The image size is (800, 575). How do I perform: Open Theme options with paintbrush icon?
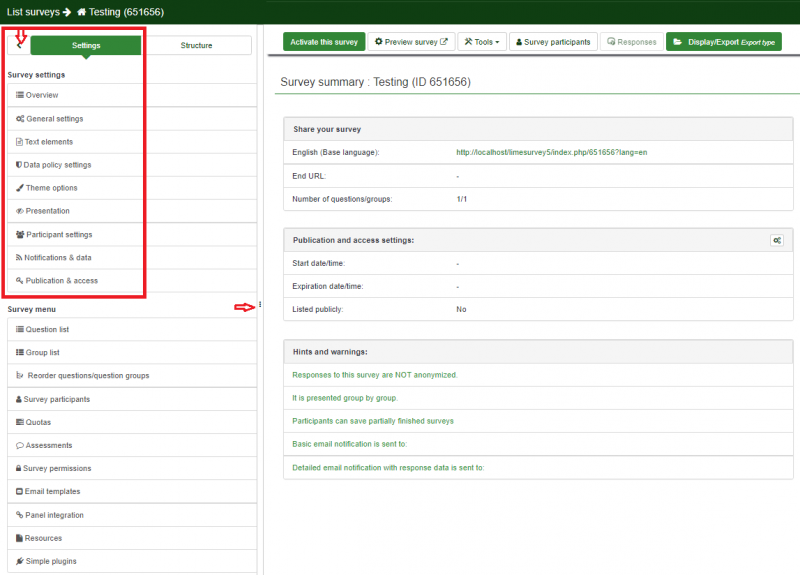coord(51,188)
